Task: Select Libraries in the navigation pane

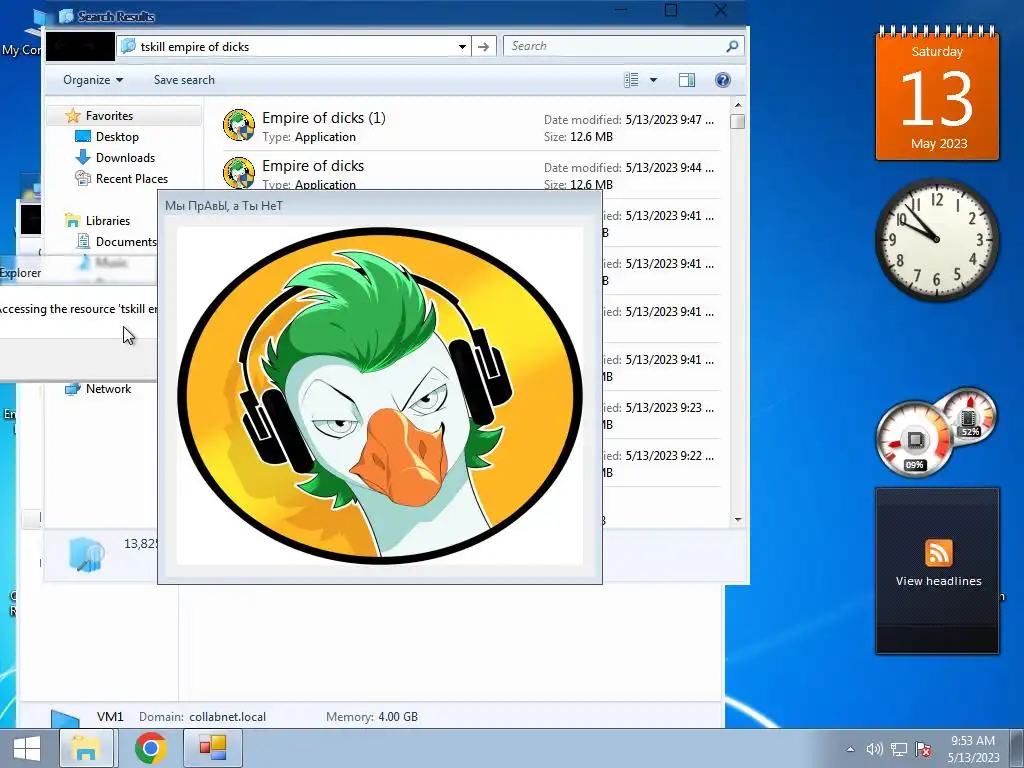Action: point(108,221)
